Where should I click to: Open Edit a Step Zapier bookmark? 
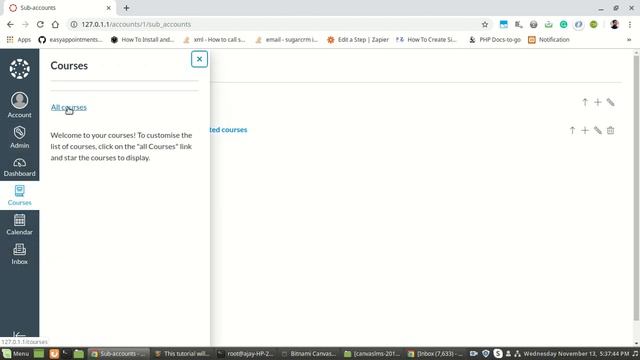tap(358, 40)
